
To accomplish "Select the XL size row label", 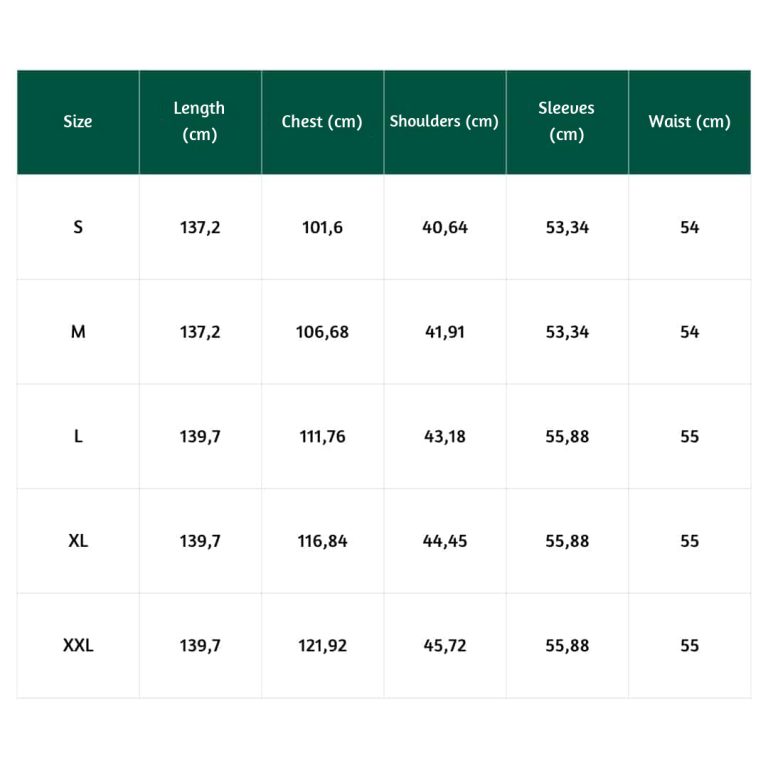I will click(x=78, y=541).
